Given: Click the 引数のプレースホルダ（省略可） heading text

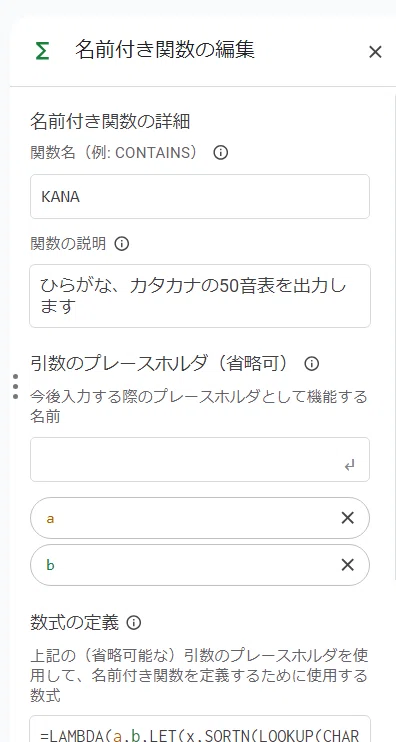Looking at the screenshot, I should click(159, 364).
